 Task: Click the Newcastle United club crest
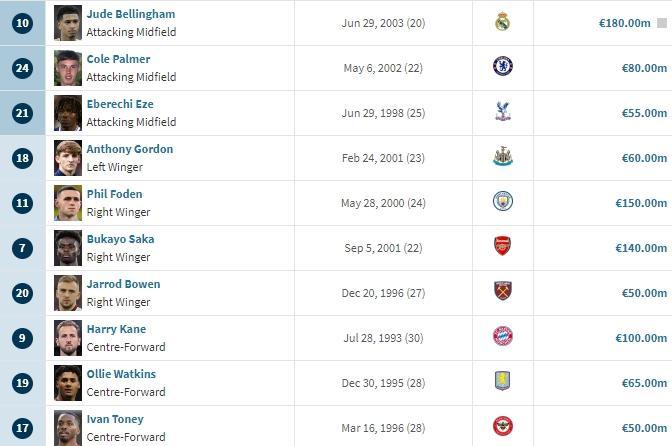(502, 157)
